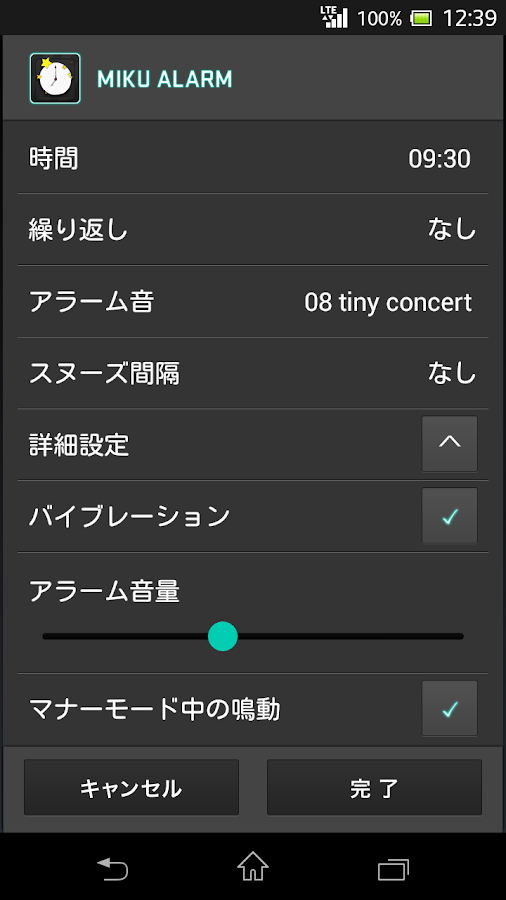Viewport: 506px width, 900px height.
Task: Choose alarm sound 08 tiny concert
Action: (253, 302)
